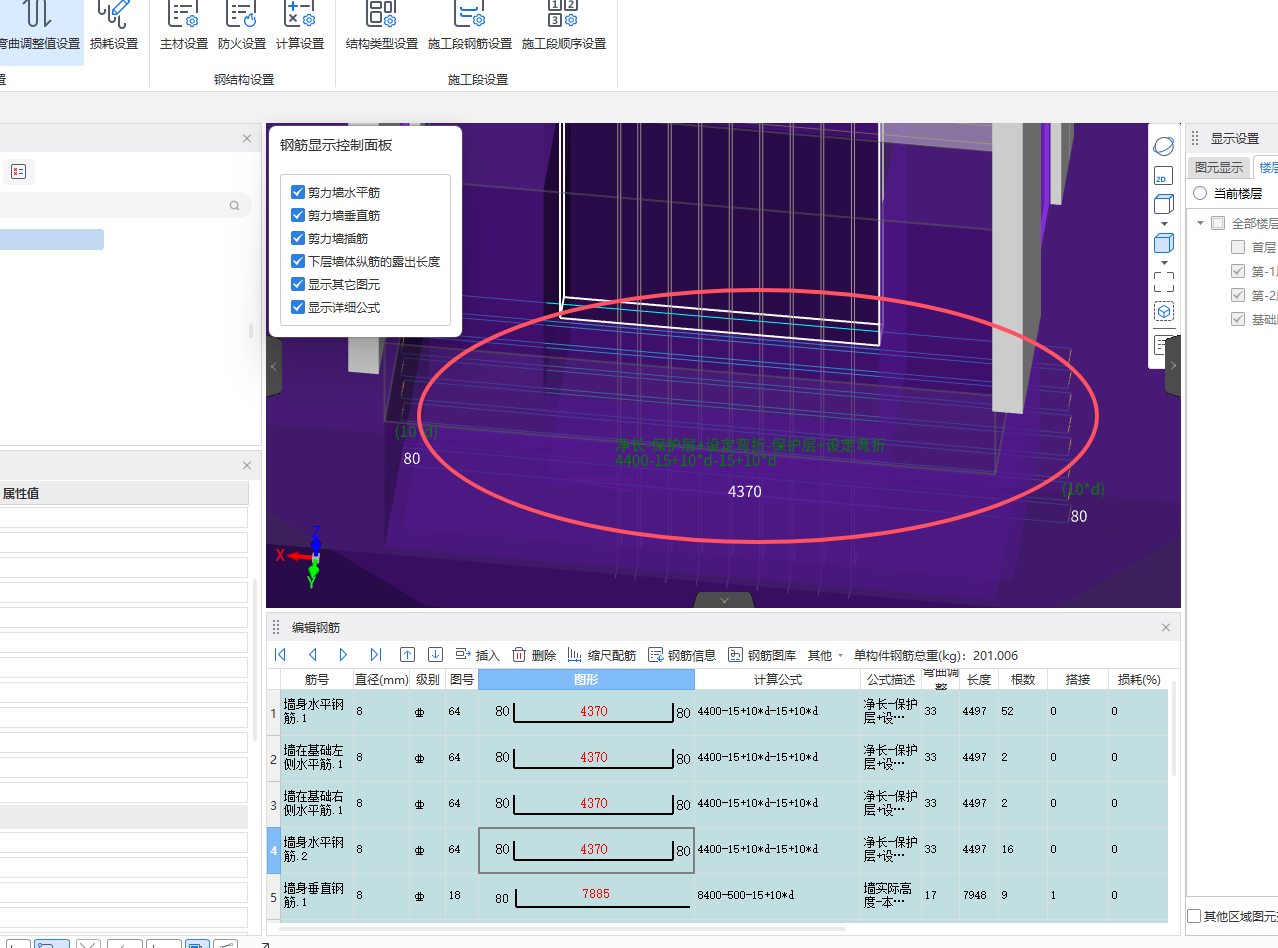
Task: Move selected rebar row down
Action: tap(435, 655)
